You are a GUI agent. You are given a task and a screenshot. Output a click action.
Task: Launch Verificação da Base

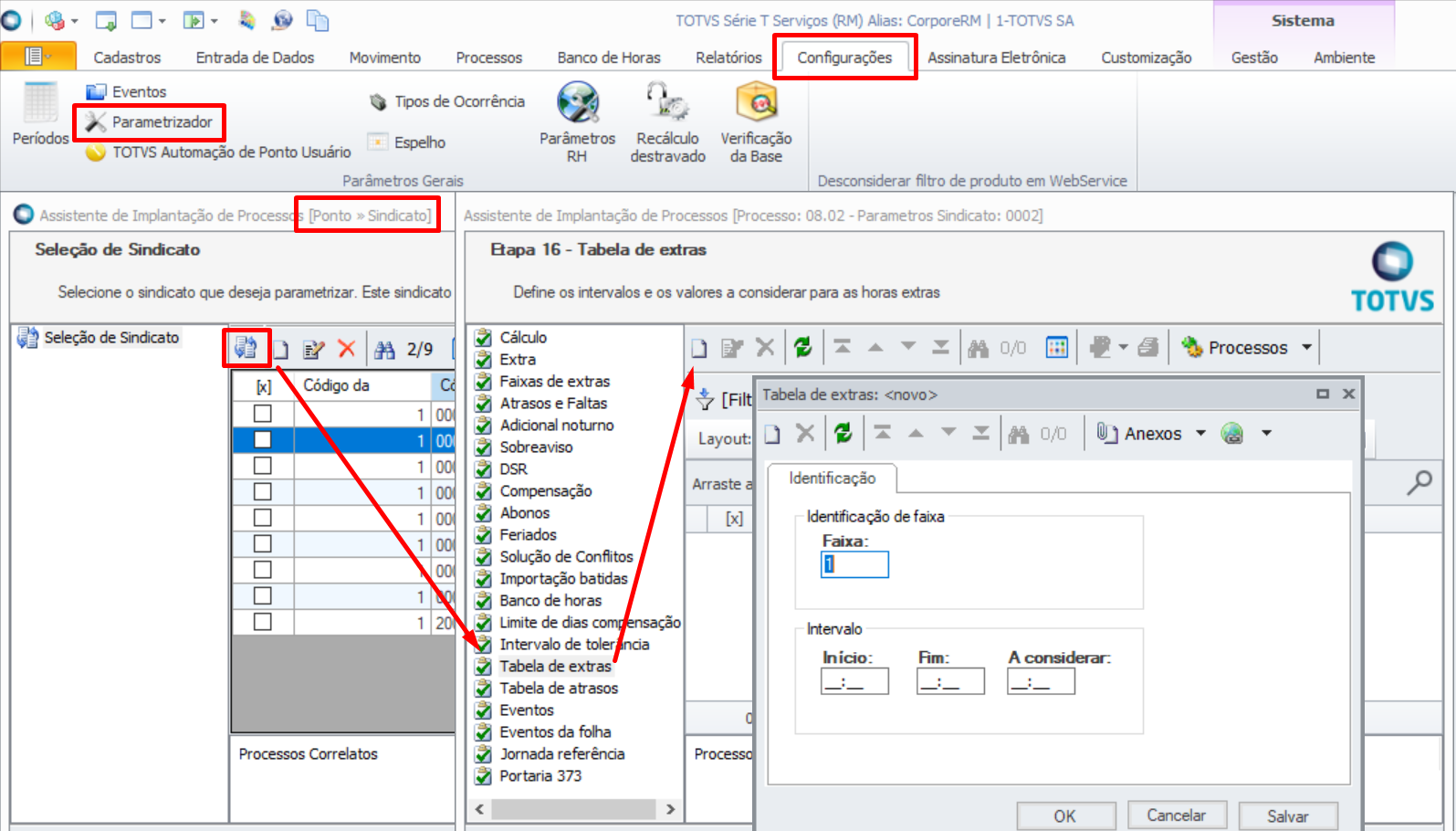click(x=756, y=121)
